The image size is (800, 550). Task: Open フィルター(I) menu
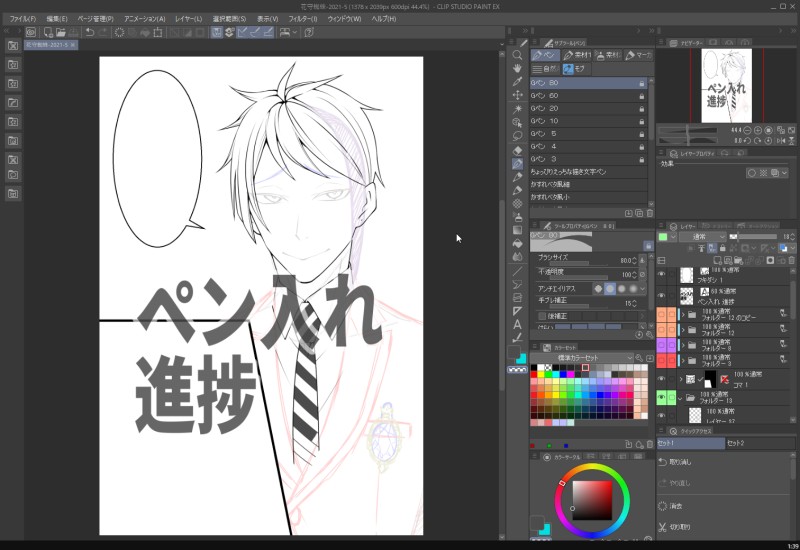point(303,19)
